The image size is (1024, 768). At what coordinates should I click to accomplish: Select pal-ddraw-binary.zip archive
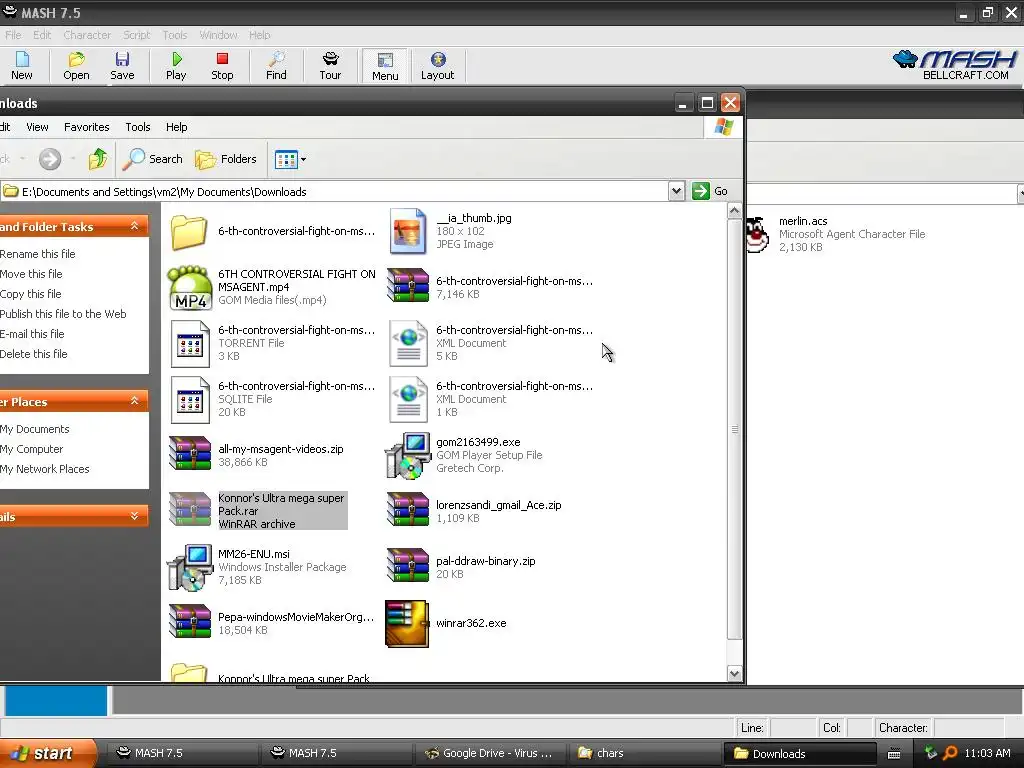pos(461,567)
